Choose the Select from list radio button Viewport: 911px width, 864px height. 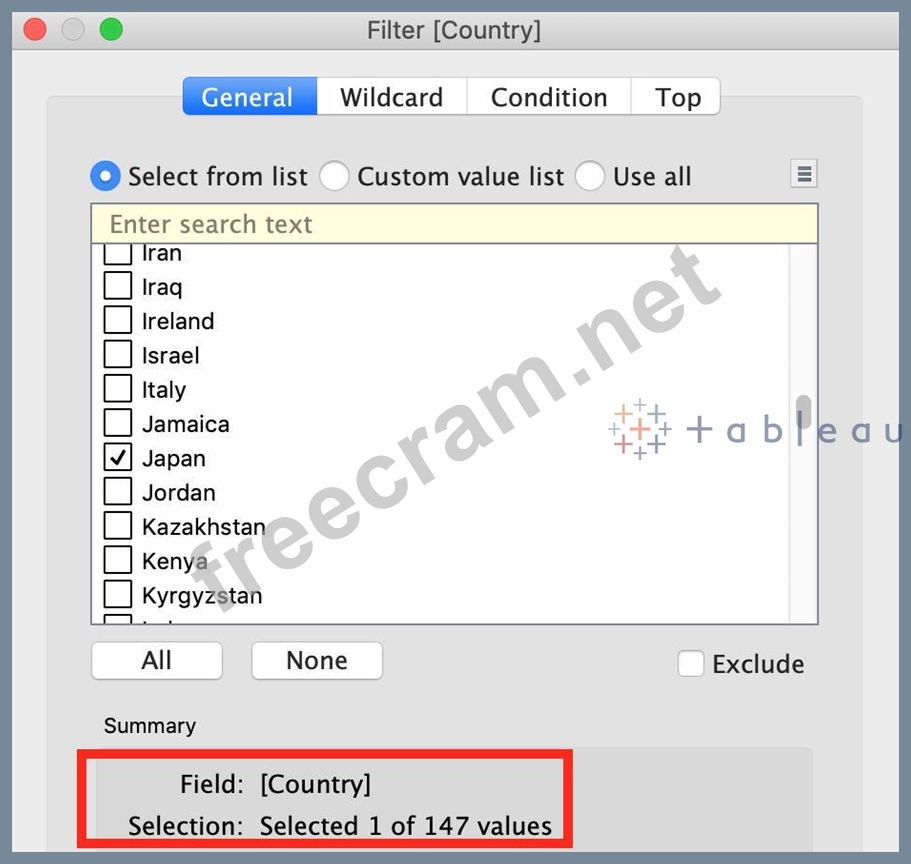pos(106,177)
